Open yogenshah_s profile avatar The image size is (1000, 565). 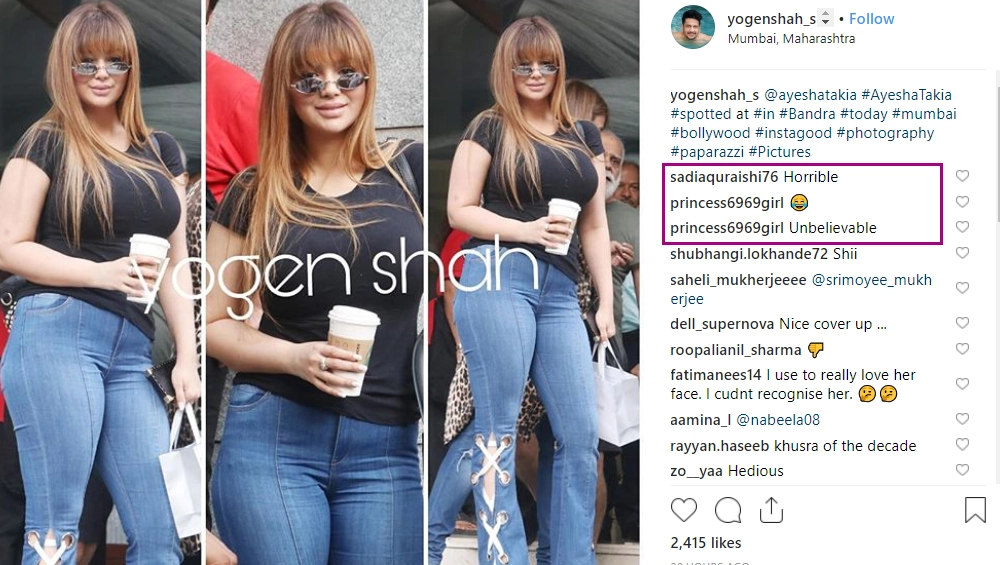point(693,27)
